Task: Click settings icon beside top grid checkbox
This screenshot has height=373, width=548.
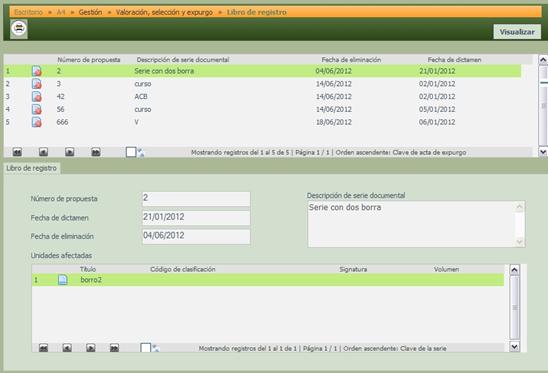Action: coord(141,152)
